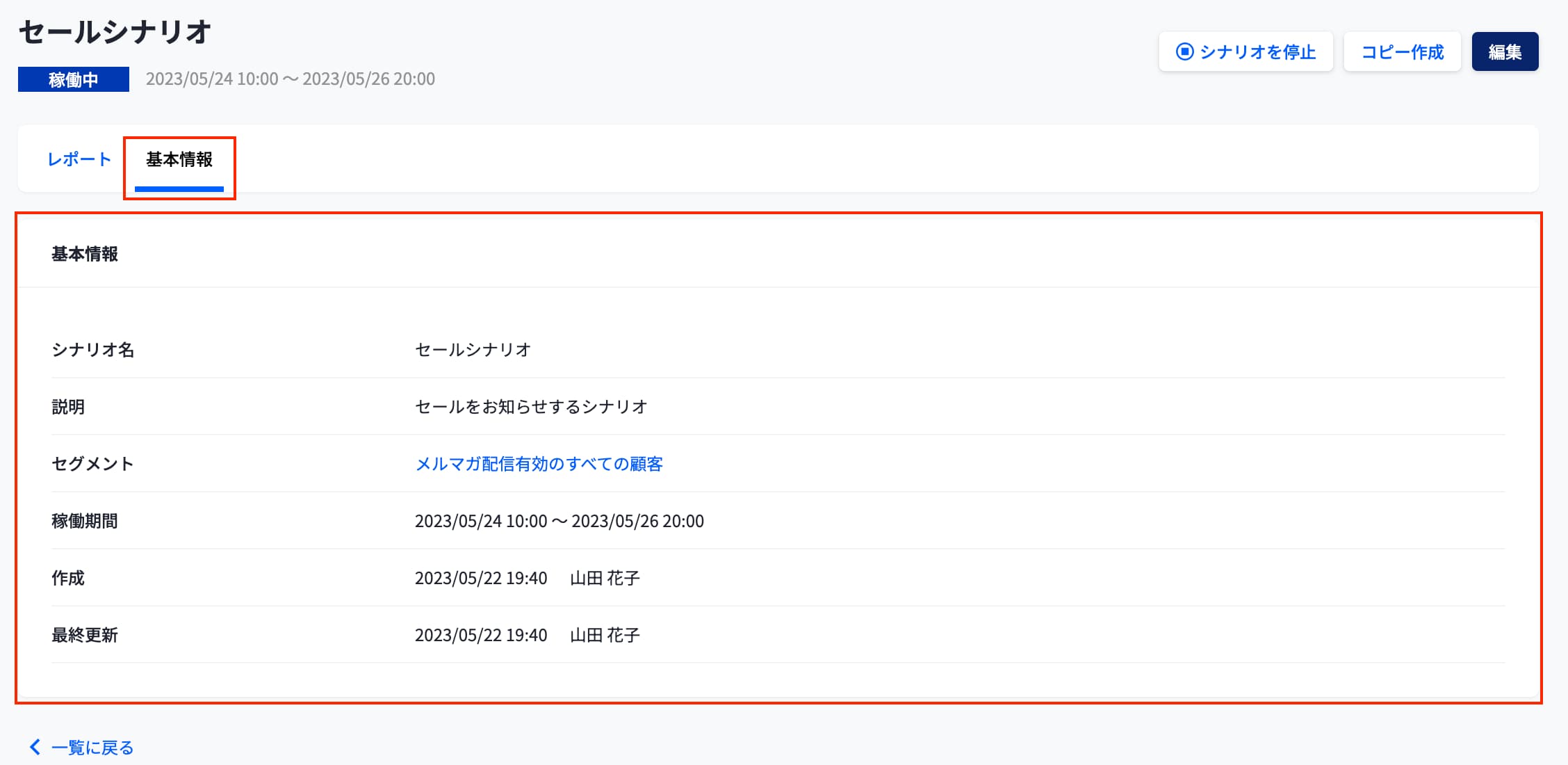The height and width of the screenshot is (765, 1568).
Task: Click the back chevron icon at bottom left
Action: 35,747
